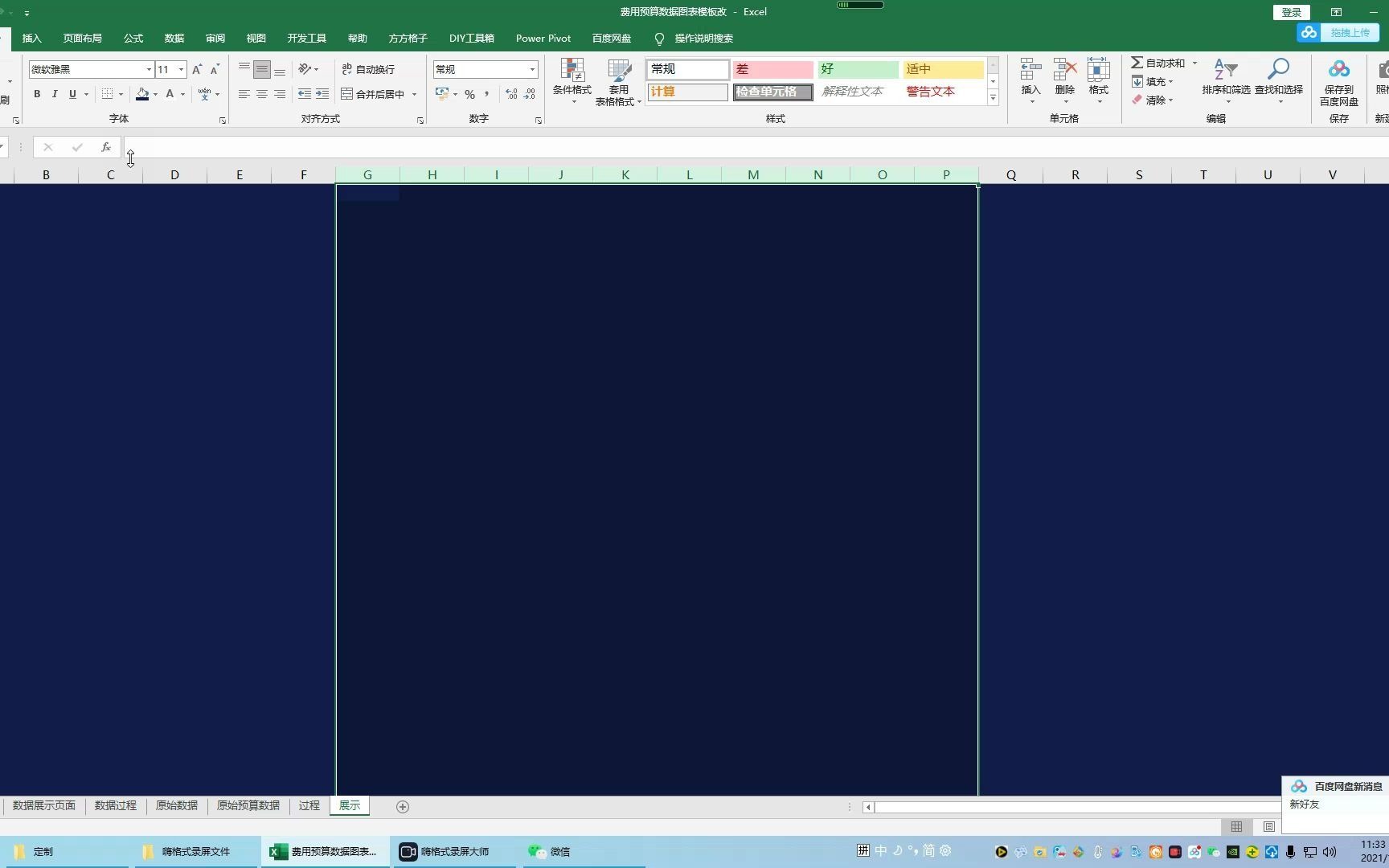Click the insert function fx icon
Image resolution: width=1389 pixels, height=868 pixels.
coord(105,147)
